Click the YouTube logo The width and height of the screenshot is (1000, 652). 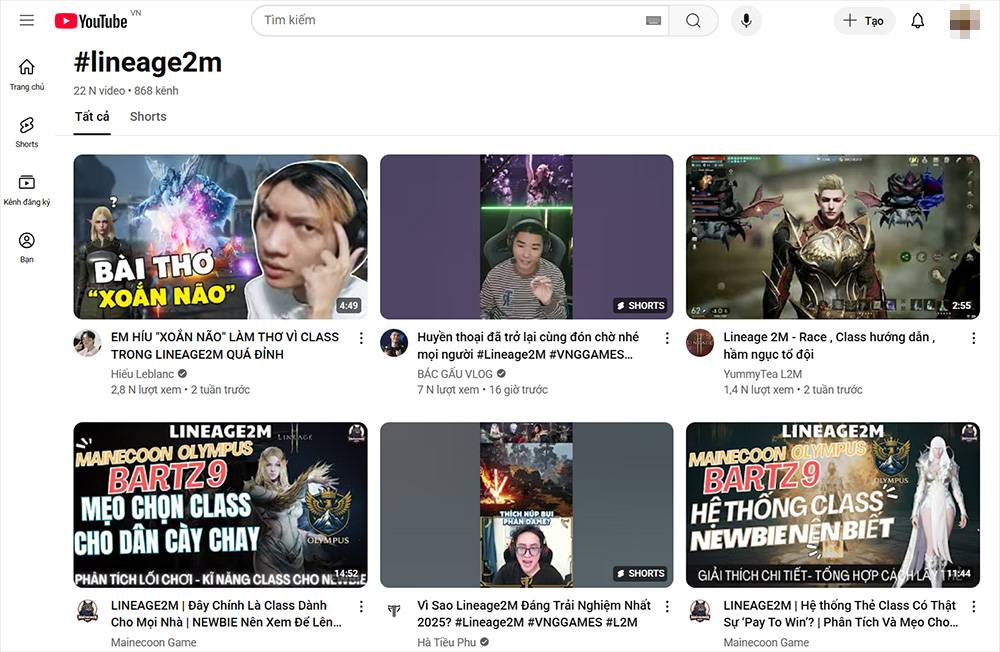coord(91,21)
